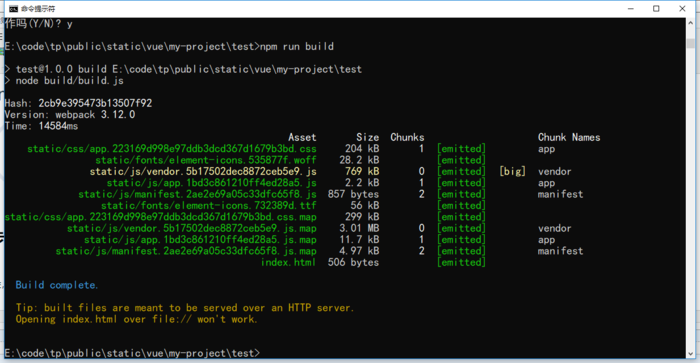Click the 'Asset' column header
The height and width of the screenshot is (363, 700).
[302, 137]
